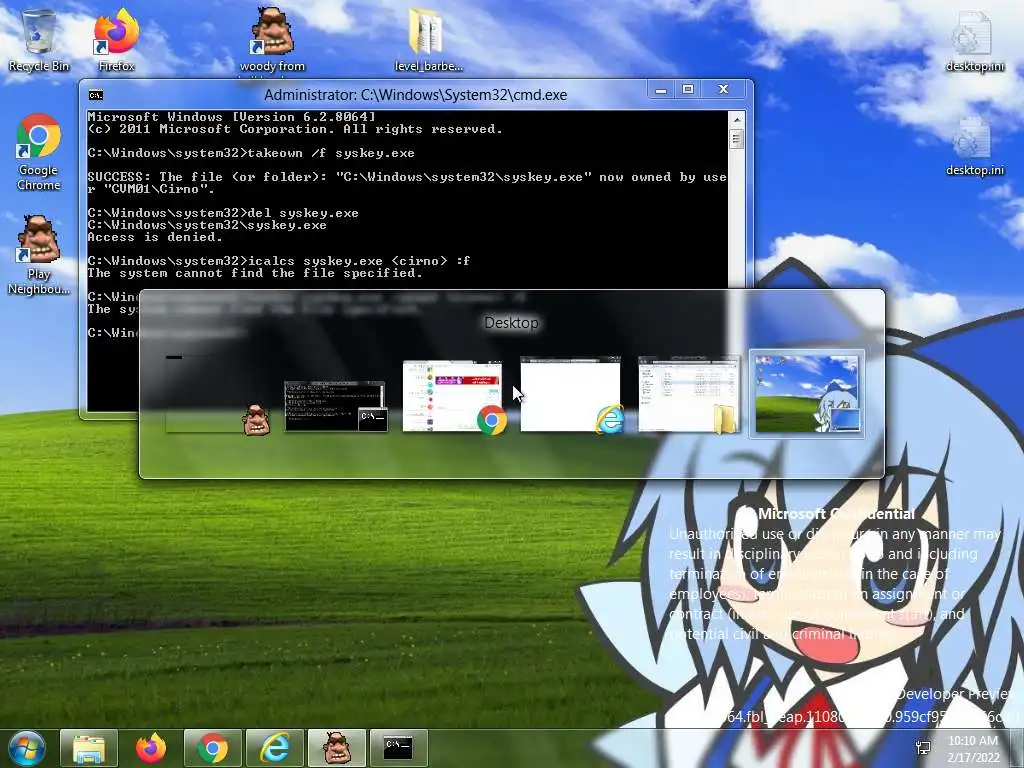1024x768 pixels.
Task: Click the 'icalcs syskey.exe <cirno> :f' line
Action: click(279, 261)
